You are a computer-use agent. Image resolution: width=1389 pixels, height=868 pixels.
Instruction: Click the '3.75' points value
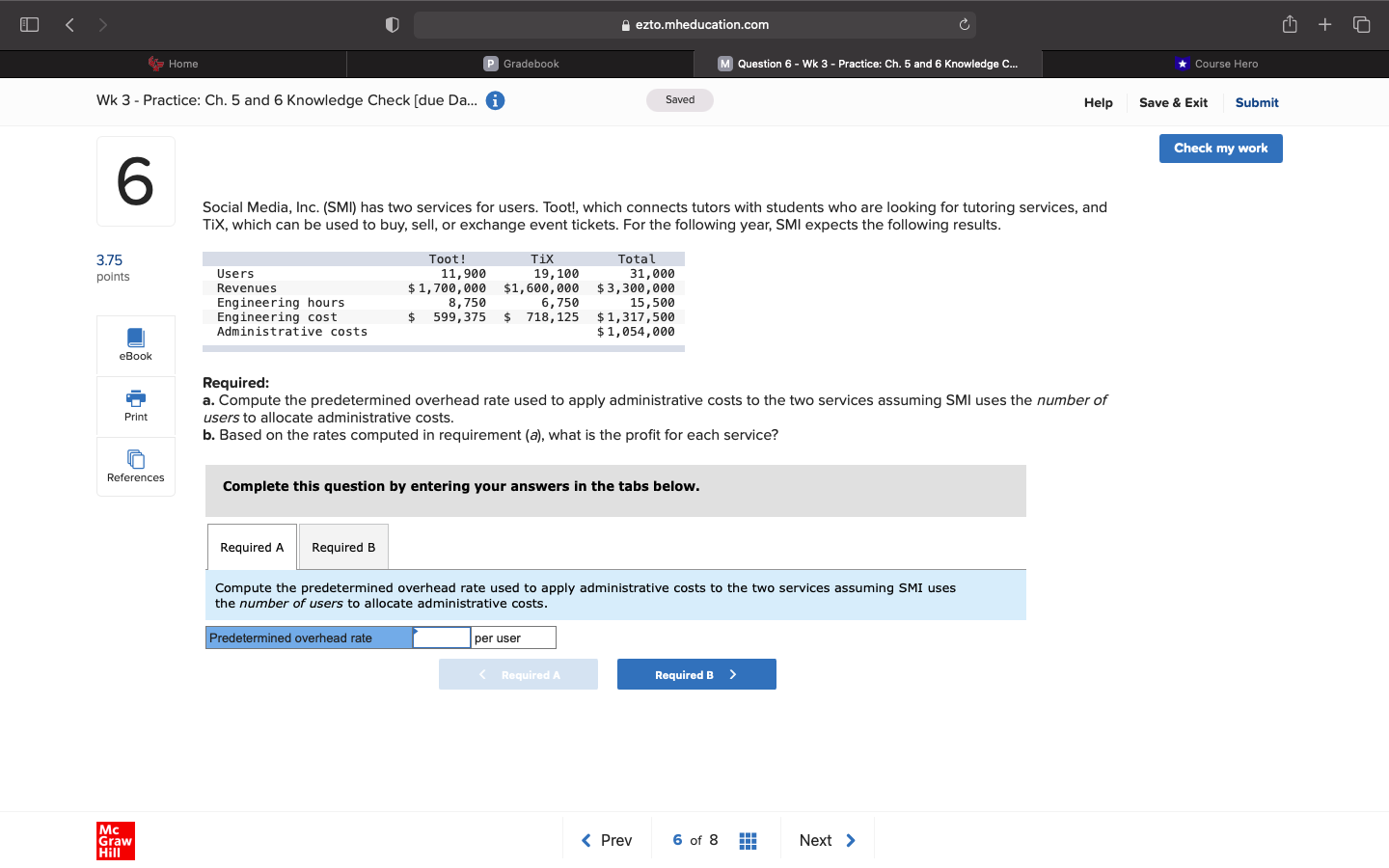click(109, 260)
